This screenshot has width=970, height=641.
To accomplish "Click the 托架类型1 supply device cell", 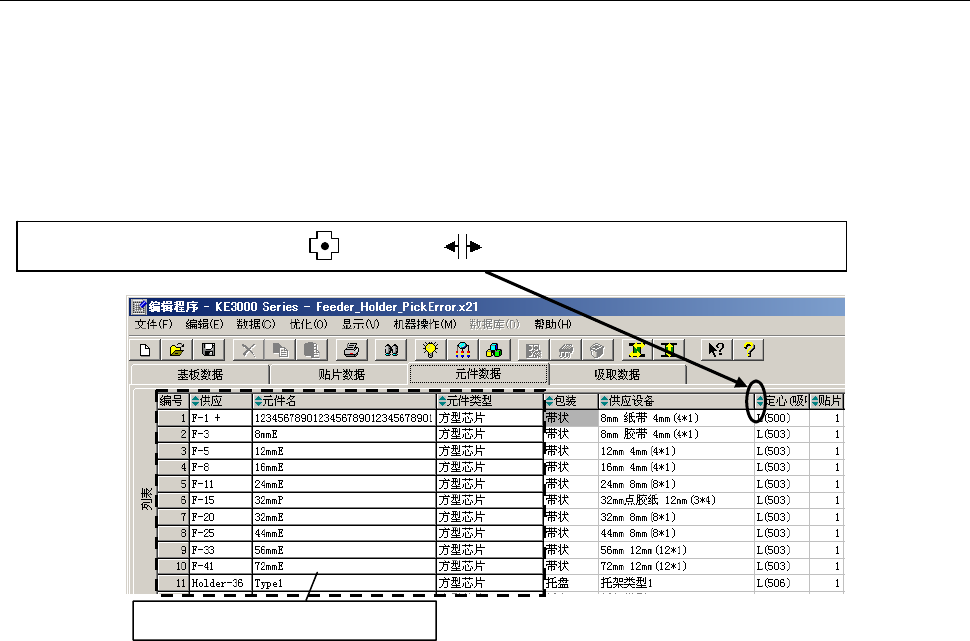I will 676,583.
